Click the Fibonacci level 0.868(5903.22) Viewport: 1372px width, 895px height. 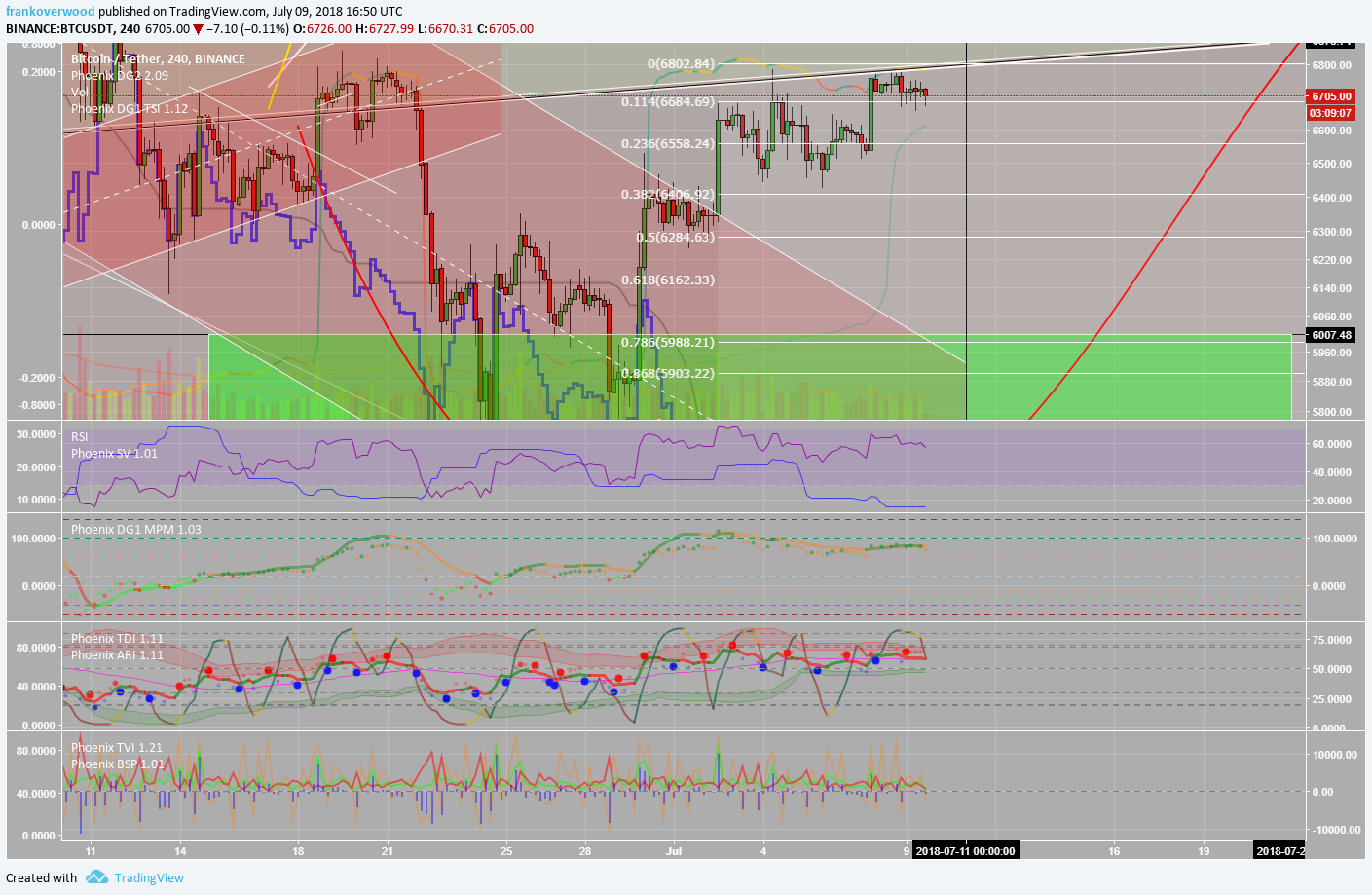pos(668,373)
